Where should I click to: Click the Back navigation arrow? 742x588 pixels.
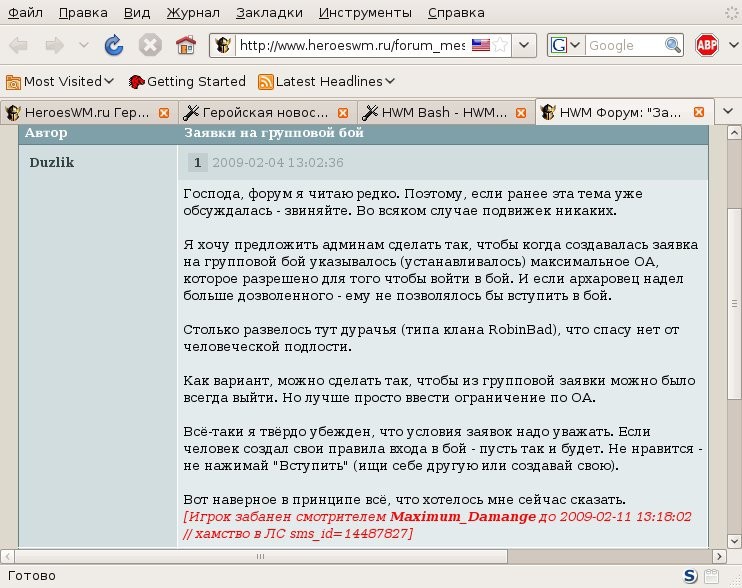[x=18, y=45]
